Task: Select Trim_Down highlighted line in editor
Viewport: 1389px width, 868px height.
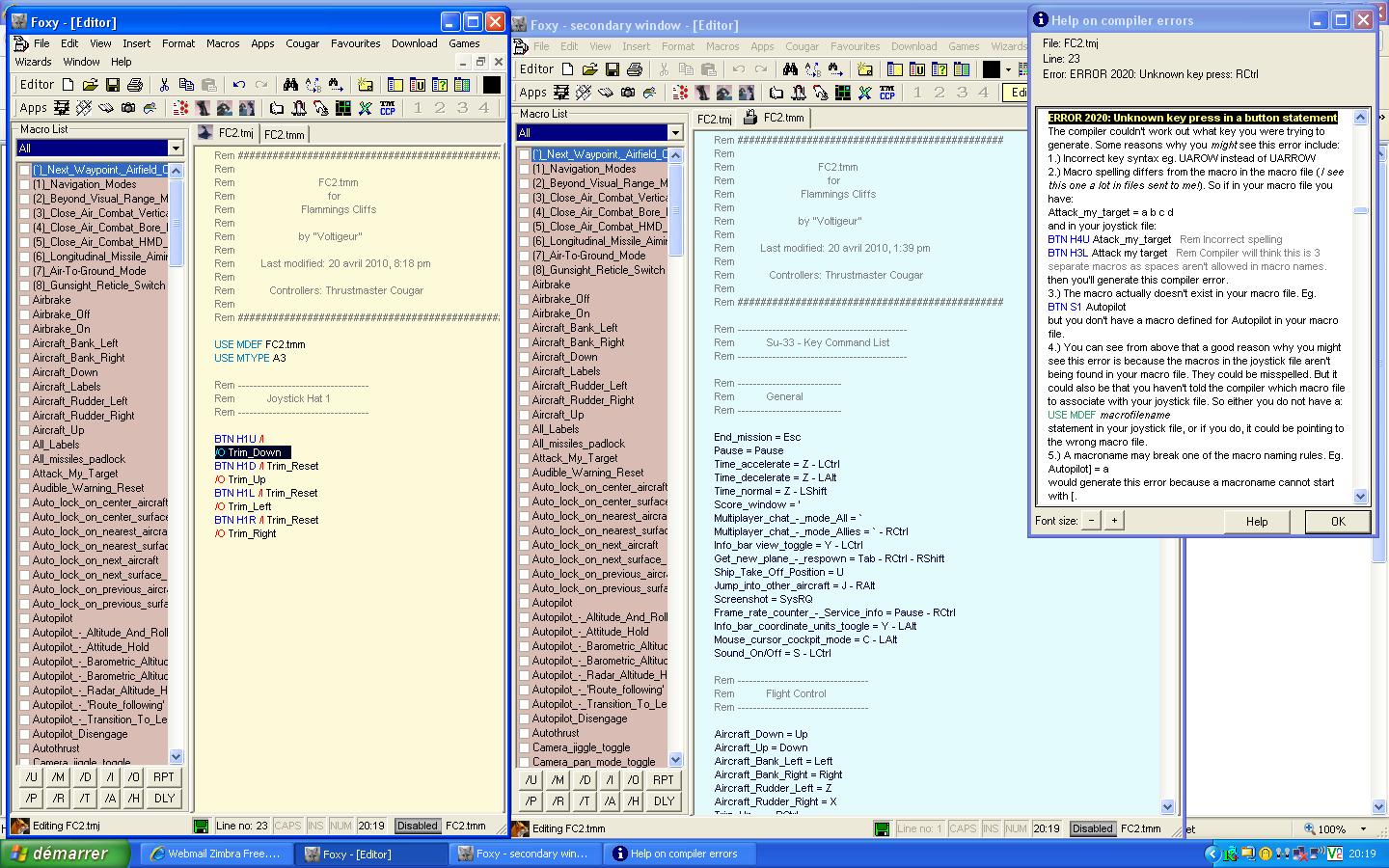Action: pyautogui.click(x=252, y=452)
